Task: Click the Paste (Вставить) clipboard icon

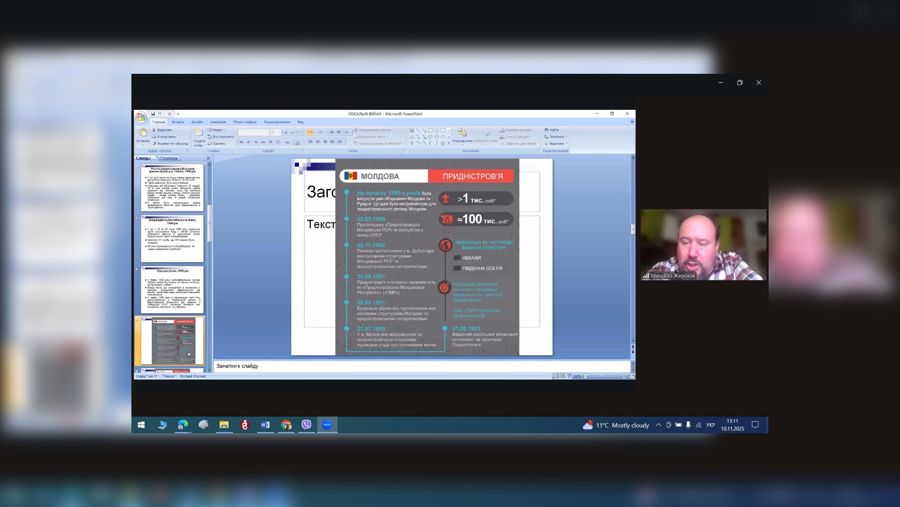Action: tap(143, 133)
